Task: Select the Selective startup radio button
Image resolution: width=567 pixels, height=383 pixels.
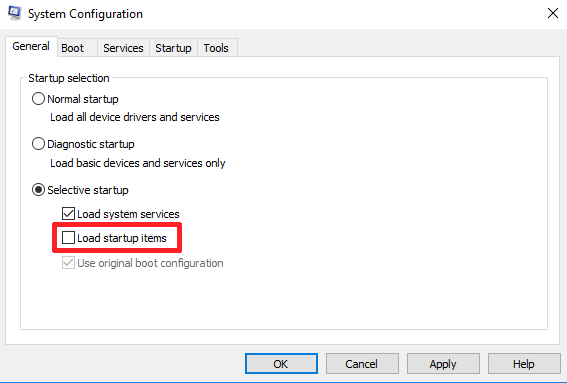Action: point(38,190)
